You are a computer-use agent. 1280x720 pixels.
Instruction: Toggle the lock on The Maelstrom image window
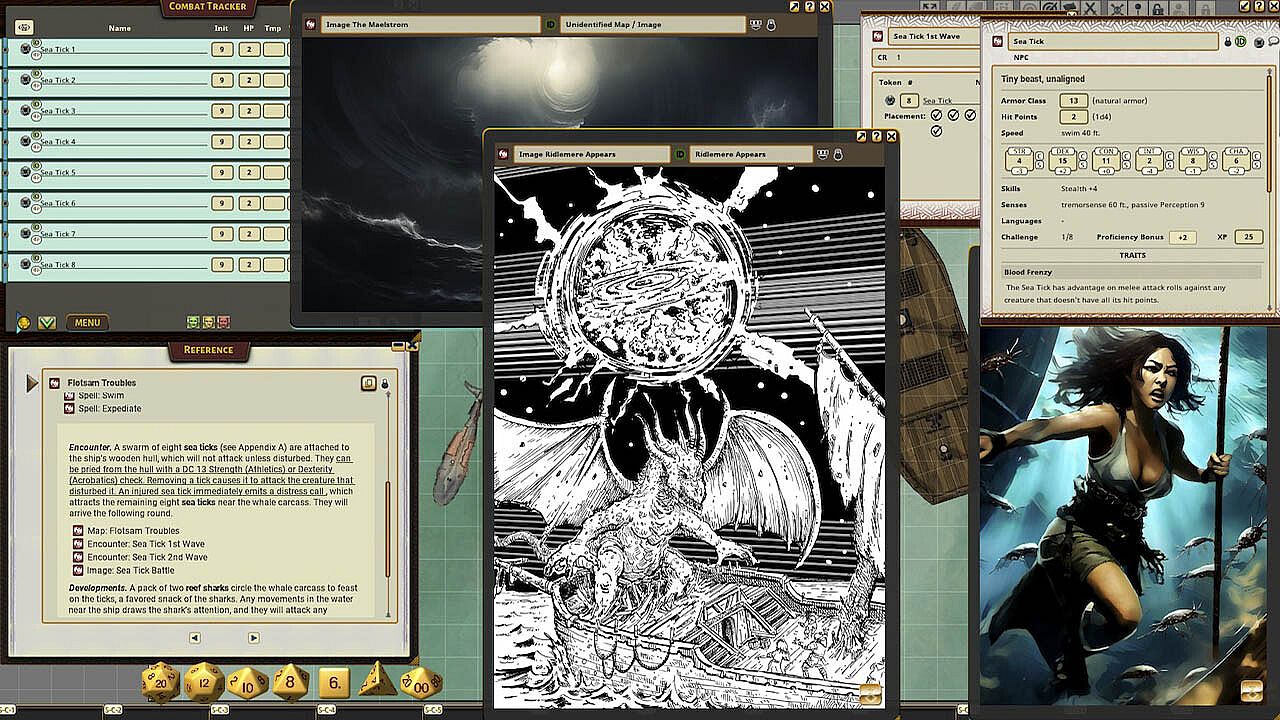point(771,24)
